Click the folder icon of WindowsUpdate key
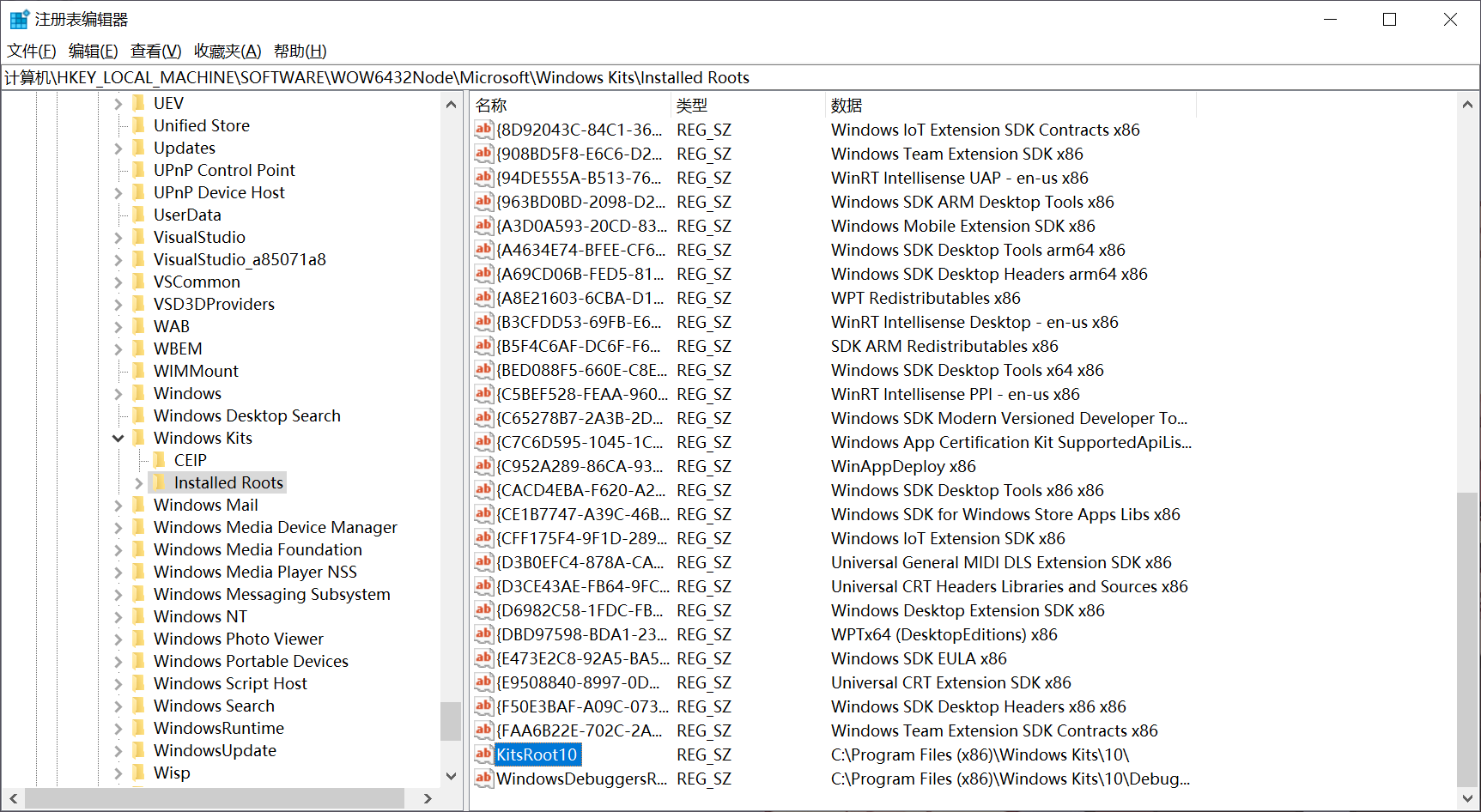Image resolution: width=1481 pixels, height=812 pixels. [138, 750]
